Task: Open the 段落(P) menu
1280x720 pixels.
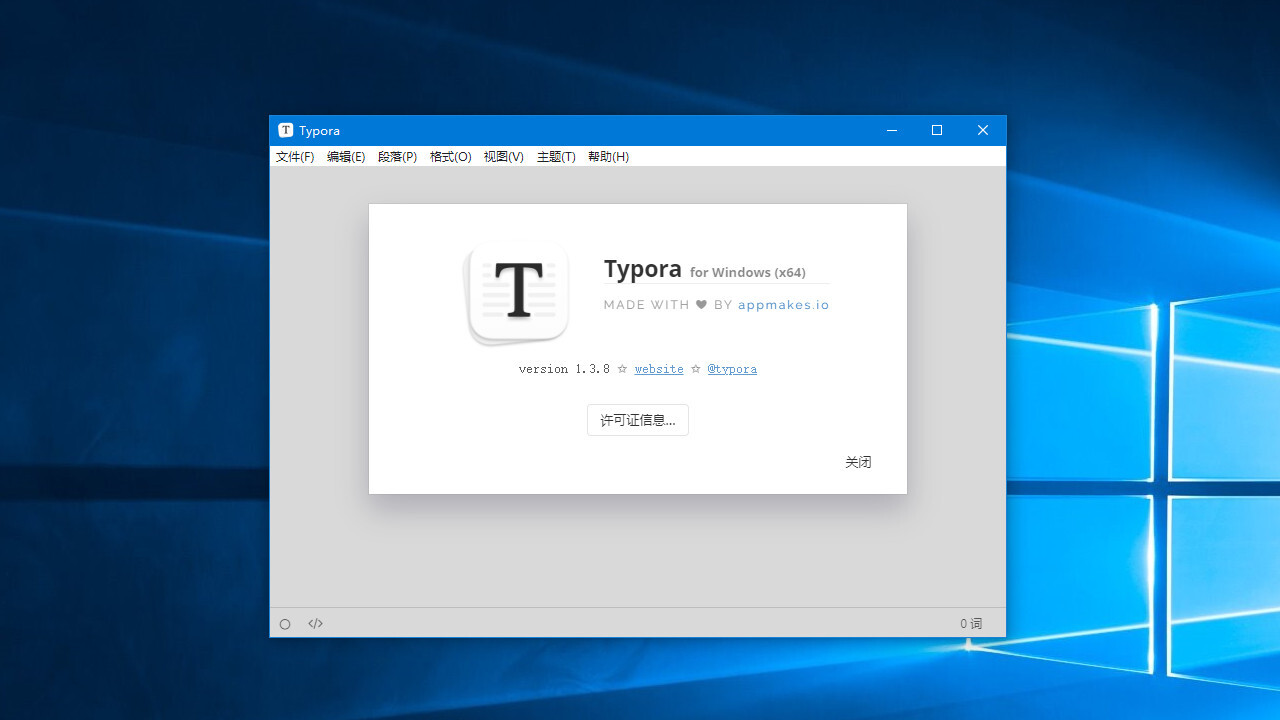Action: pyautogui.click(x=397, y=156)
